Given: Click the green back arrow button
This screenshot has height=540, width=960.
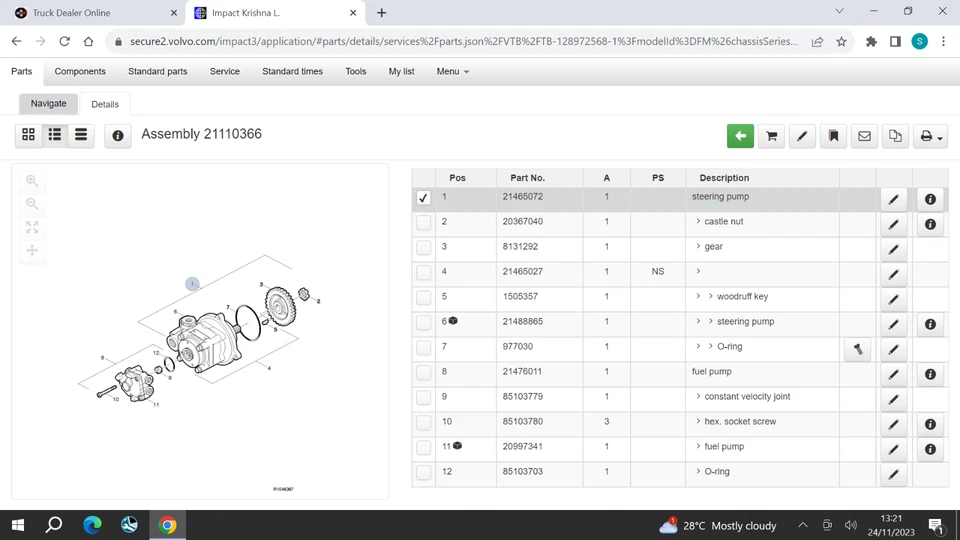Looking at the screenshot, I should point(740,136).
